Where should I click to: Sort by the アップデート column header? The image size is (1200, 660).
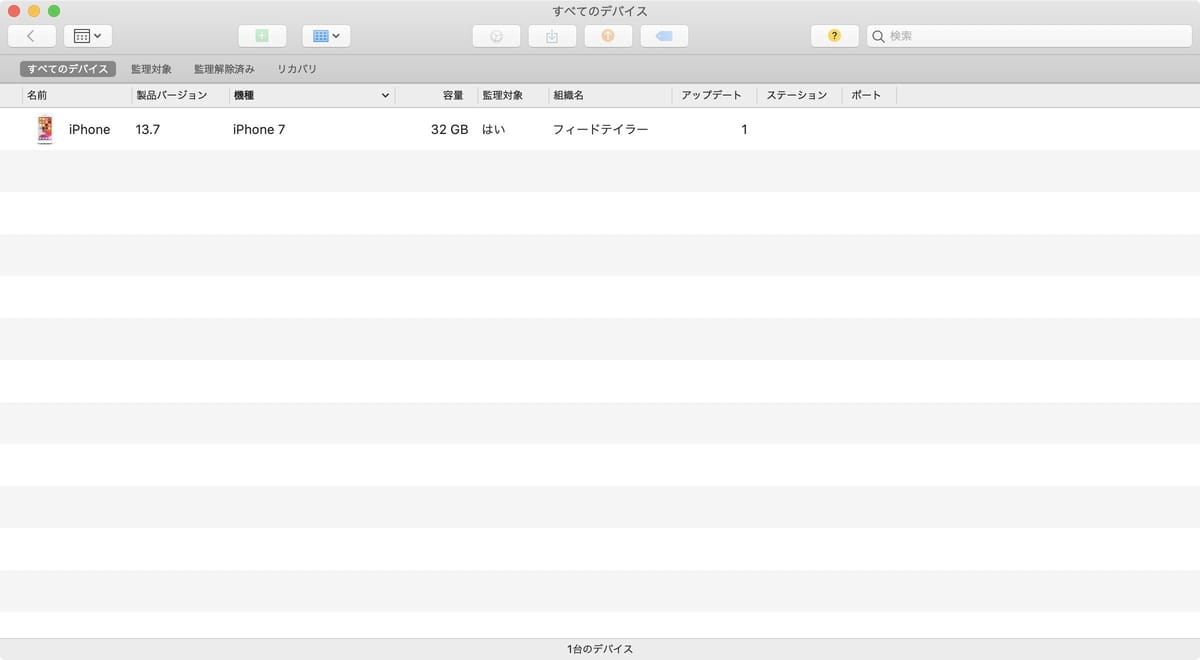pyautogui.click(x=714, y=95)
